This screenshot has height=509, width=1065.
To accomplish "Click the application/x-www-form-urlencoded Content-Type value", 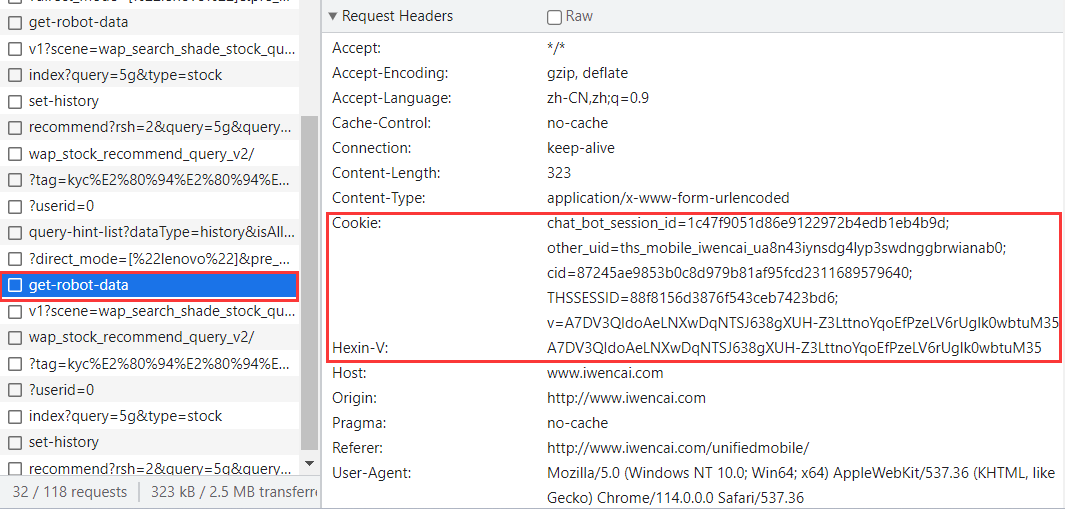I will [667, 198].
